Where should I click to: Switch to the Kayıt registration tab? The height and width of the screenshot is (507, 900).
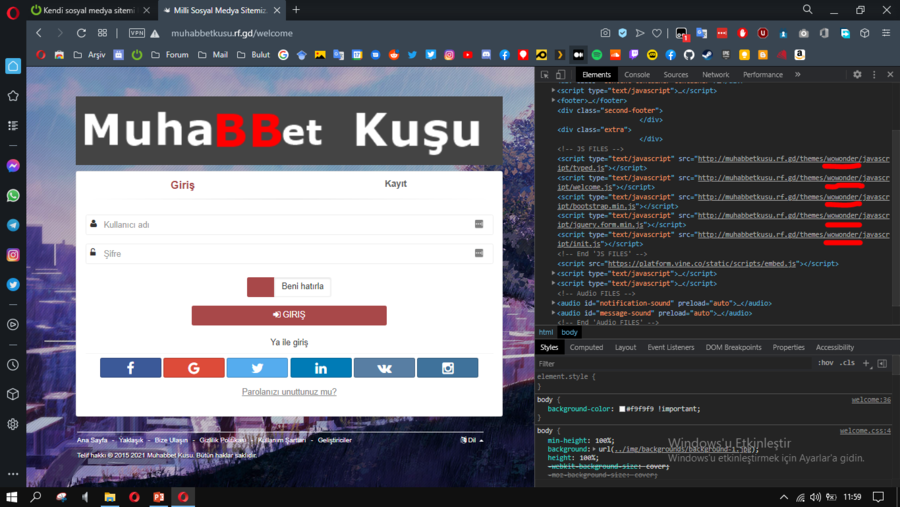395,184
